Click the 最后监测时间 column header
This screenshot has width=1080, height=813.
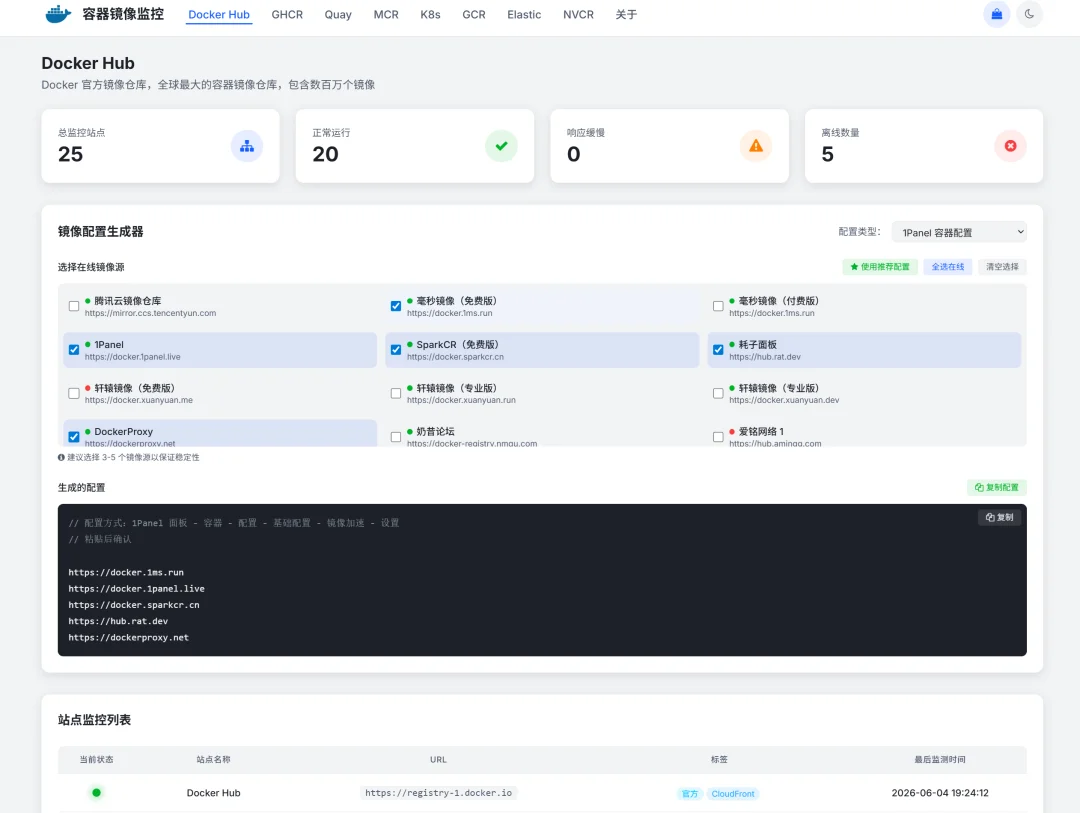pyautogui.click(x=939, y=759)
